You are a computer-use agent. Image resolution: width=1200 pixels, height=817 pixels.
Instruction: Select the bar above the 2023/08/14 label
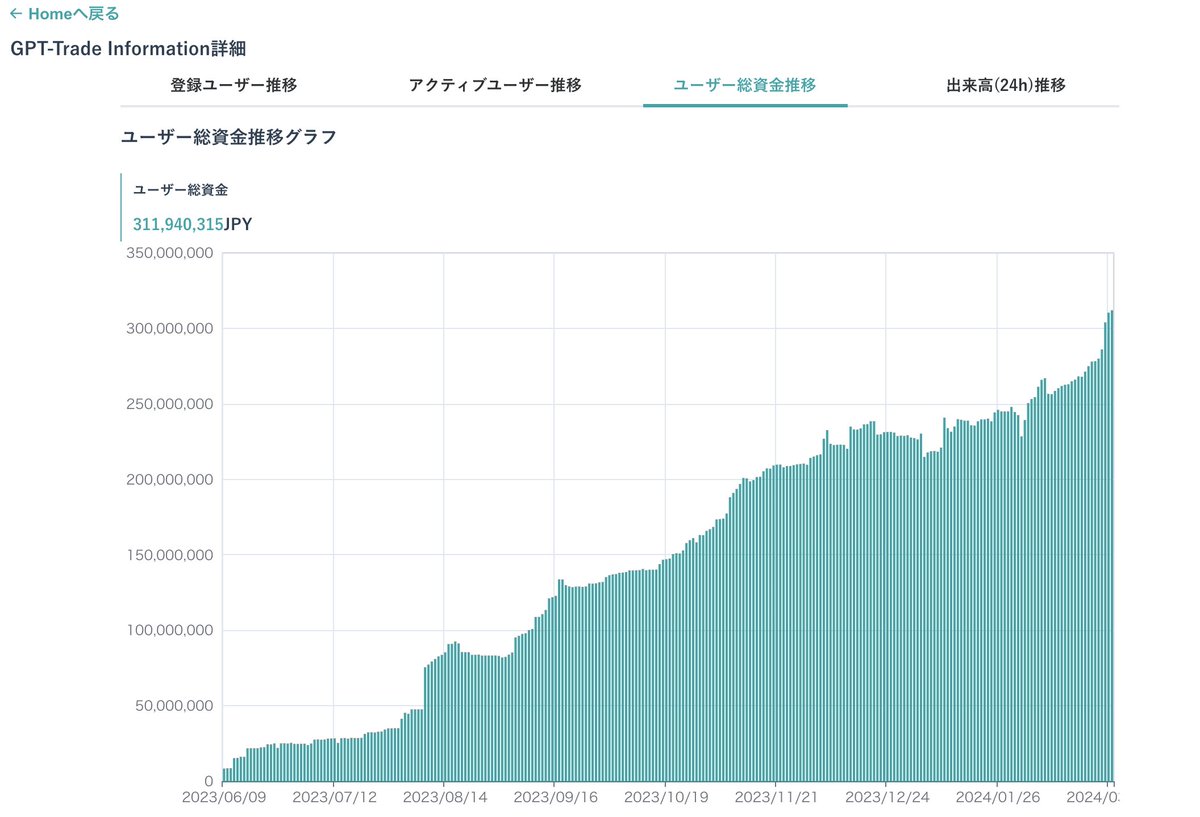pyautogui.click(x=446, y=720)
